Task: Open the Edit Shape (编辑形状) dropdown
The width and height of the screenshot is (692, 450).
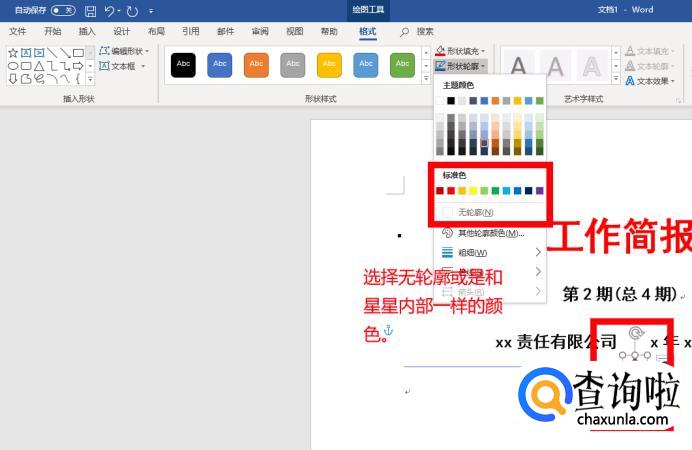Action: click(125, 51)
